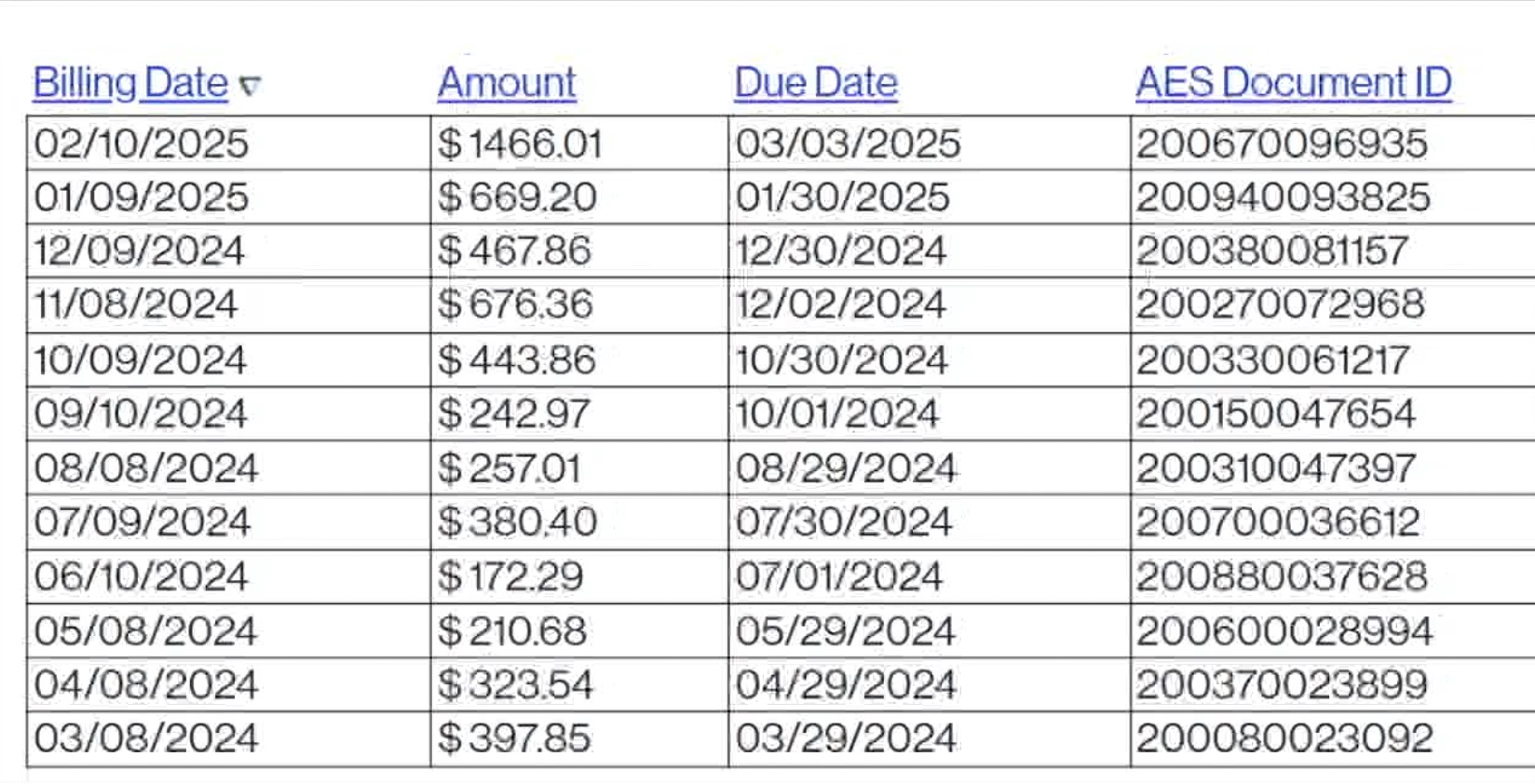This screenshot has width=1535, height=784.
Task: Click the $210.68 amount cell
Action: [x=579, y=631]
